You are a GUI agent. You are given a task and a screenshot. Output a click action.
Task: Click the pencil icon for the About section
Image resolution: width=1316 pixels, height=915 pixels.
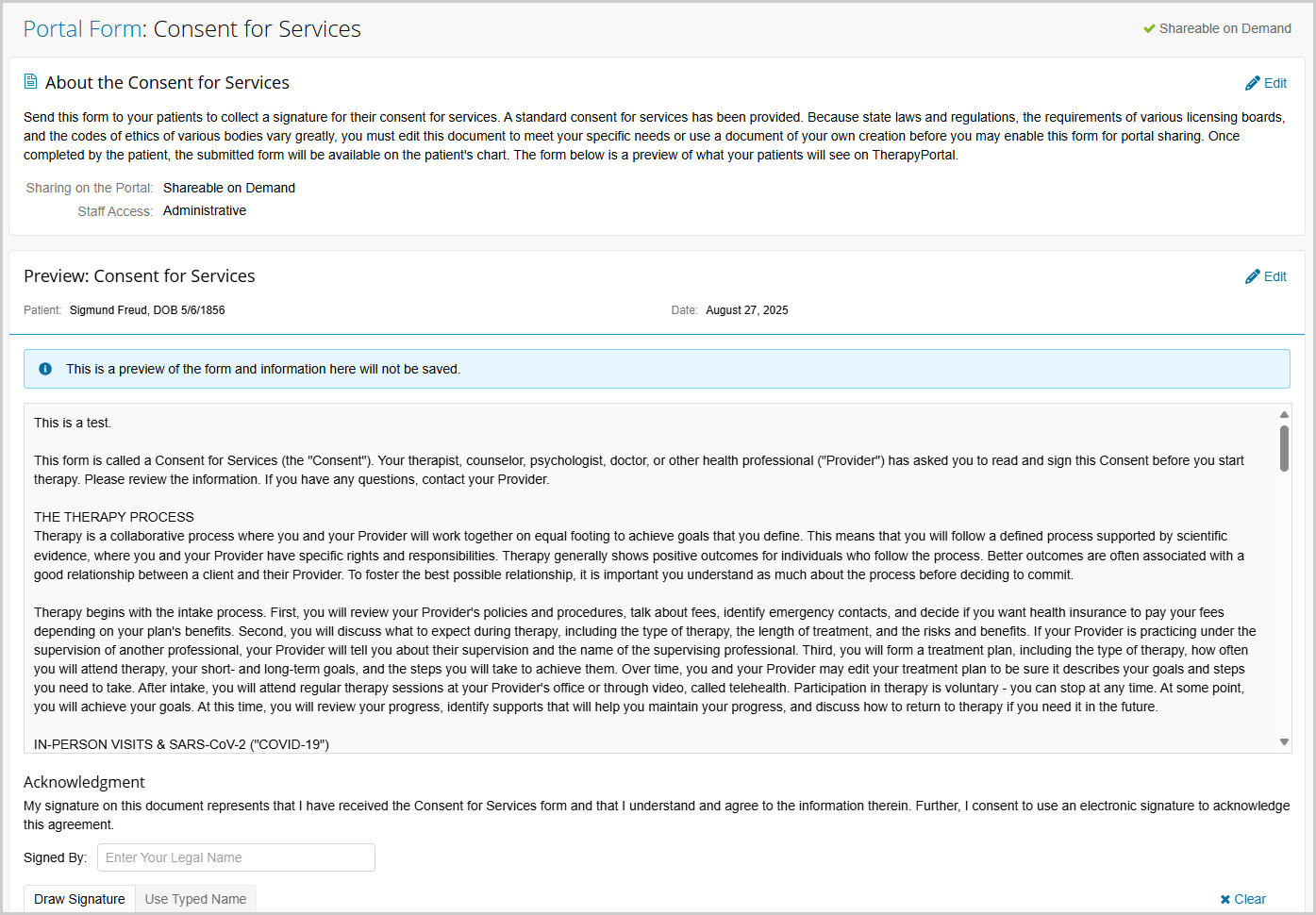(1253, 83)
